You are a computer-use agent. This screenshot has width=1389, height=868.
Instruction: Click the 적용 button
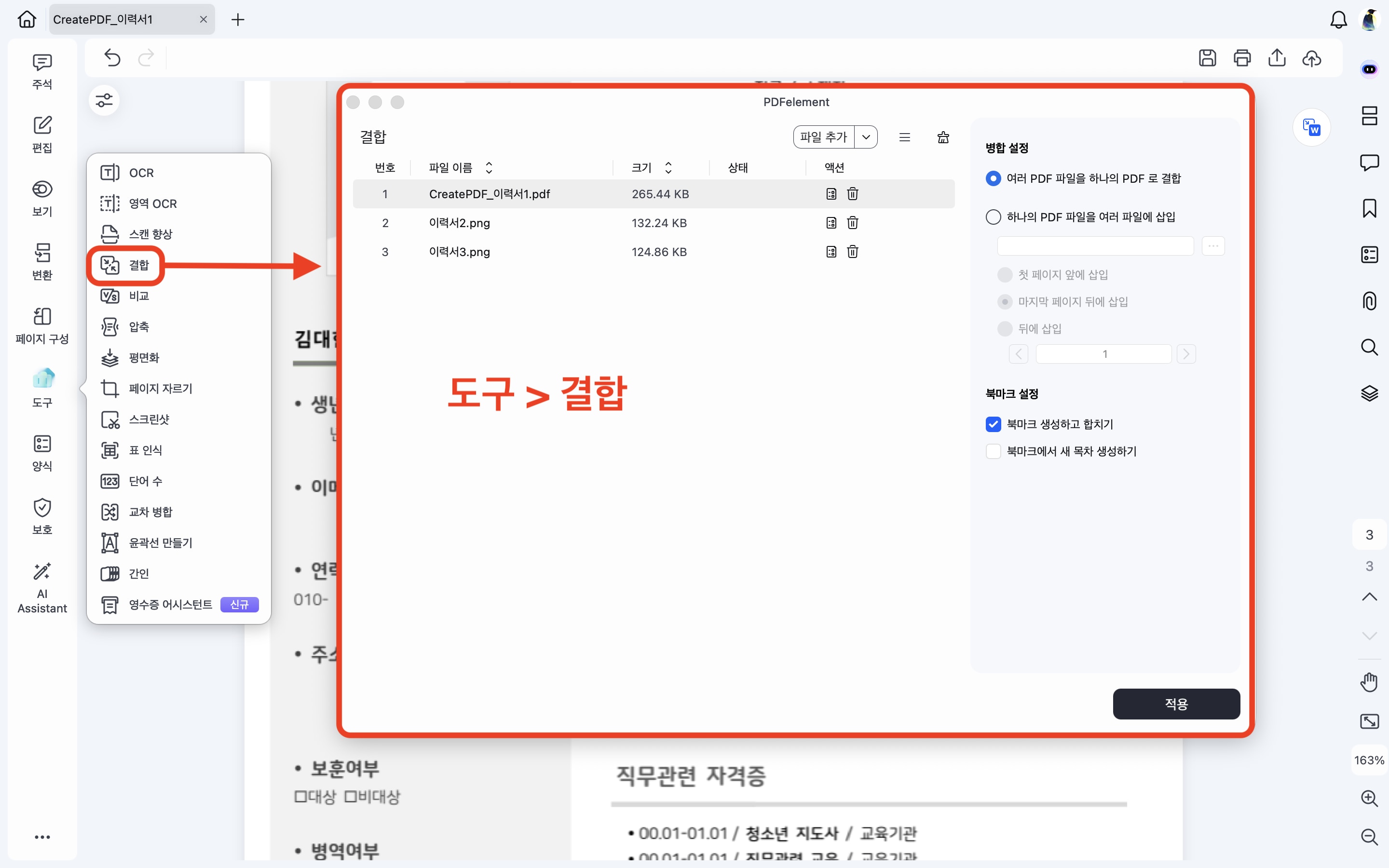click(1176, 704)
